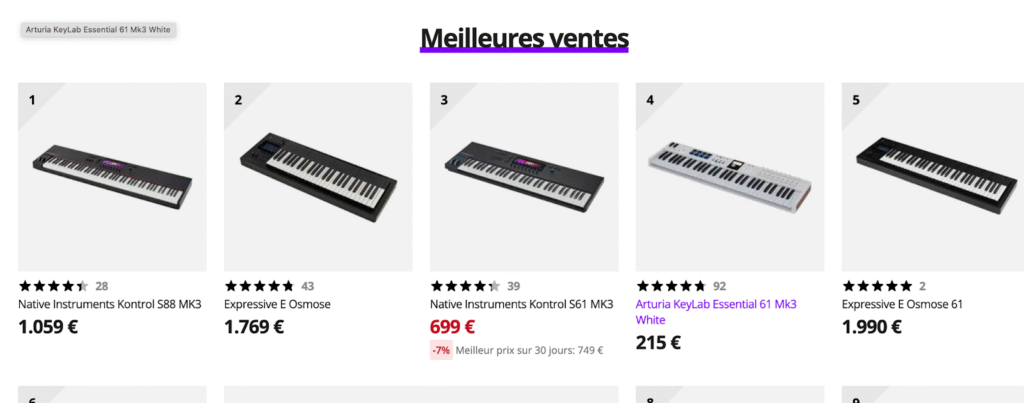Open the Native Instruments Kontrol S88 MK3 image

coord(112,176)
